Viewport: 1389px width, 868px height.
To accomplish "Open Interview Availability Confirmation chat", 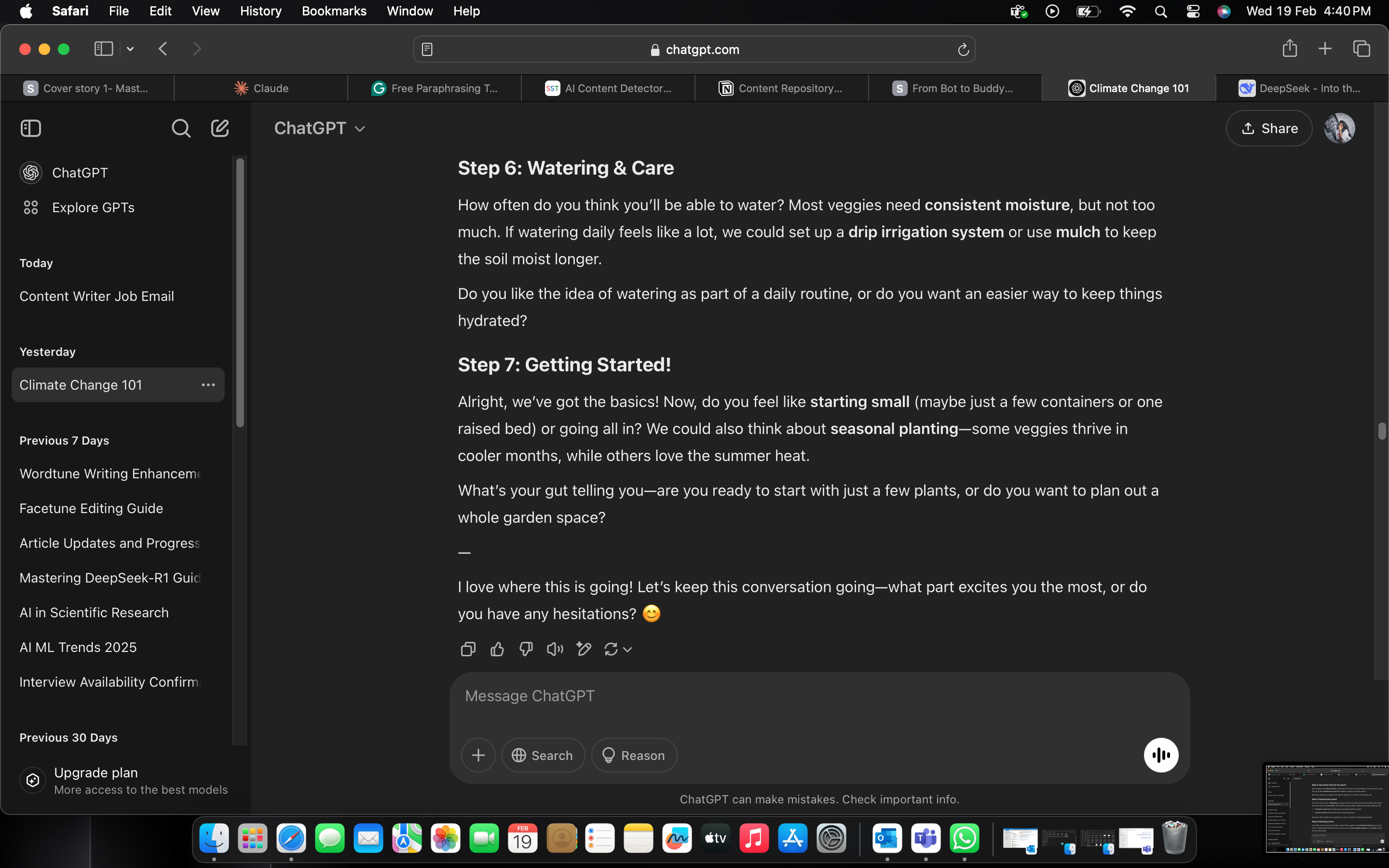I will 118,682.
